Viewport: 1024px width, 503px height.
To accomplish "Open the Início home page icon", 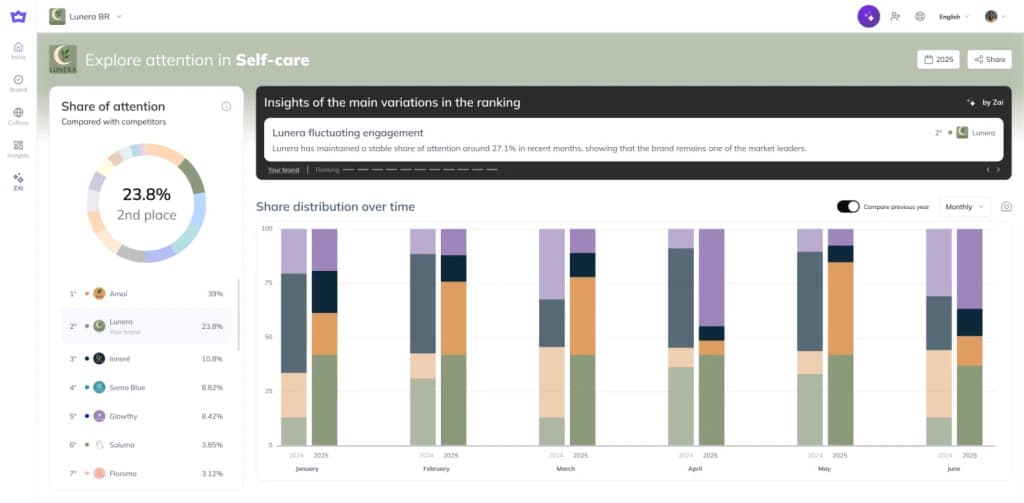I will [18, 48].
